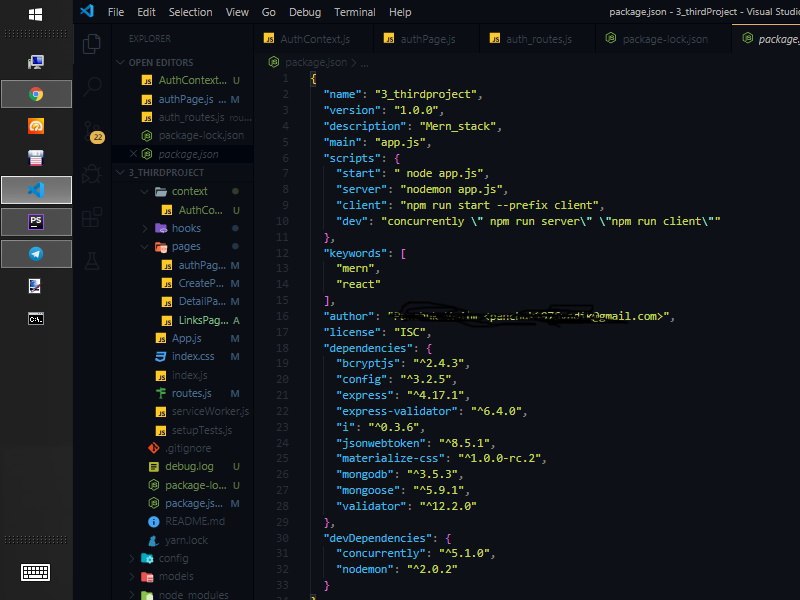Collapse the Open Editors section
Image resolution: width=800 pixels, height=600 pixels.
[120, 62]
